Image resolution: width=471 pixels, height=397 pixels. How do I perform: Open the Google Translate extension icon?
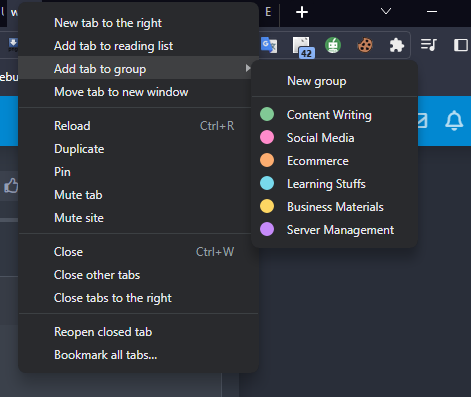point(269,45)
